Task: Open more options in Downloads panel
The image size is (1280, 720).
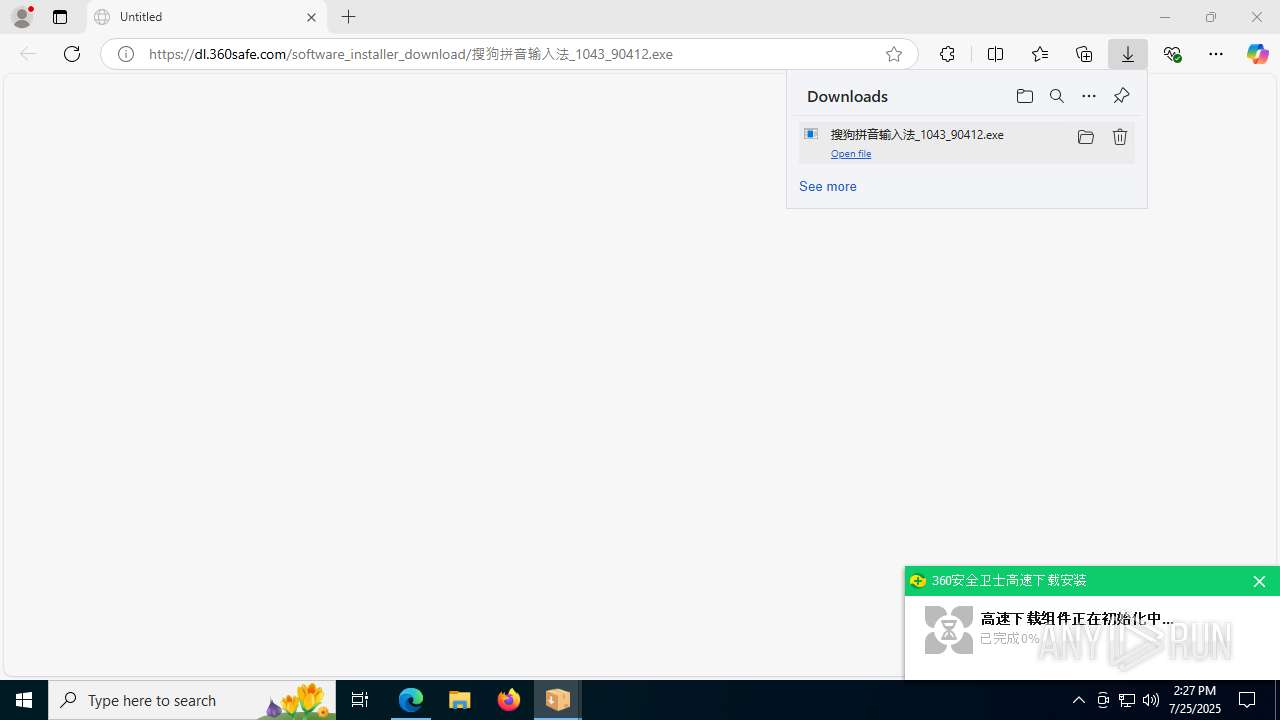Action: (1089, 96)
